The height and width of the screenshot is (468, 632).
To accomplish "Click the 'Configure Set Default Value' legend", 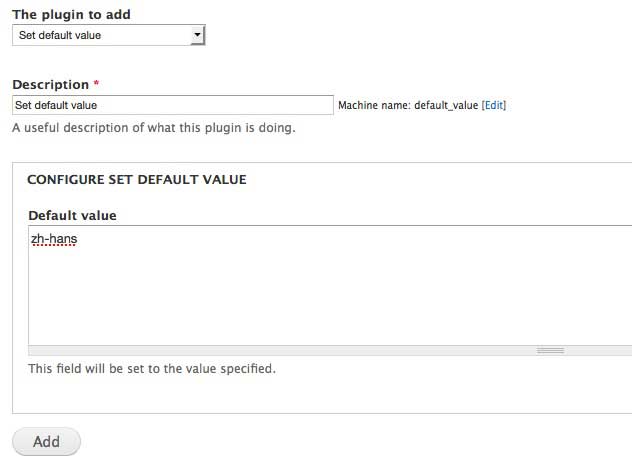I will coord(136,180).
